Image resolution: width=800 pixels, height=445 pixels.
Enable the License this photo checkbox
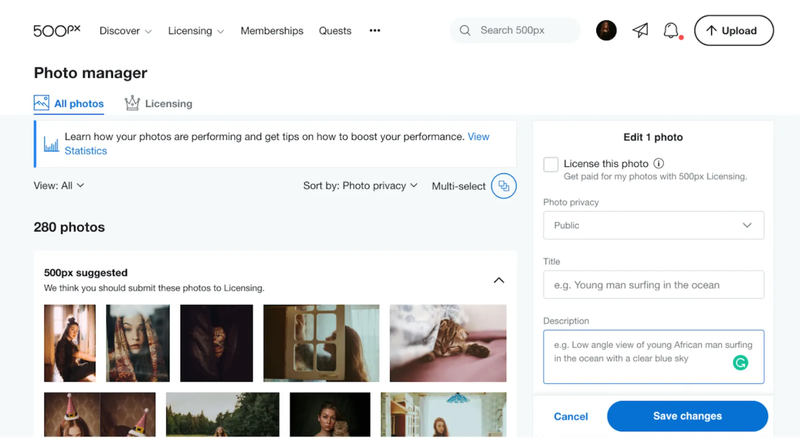tap(551, 164)
